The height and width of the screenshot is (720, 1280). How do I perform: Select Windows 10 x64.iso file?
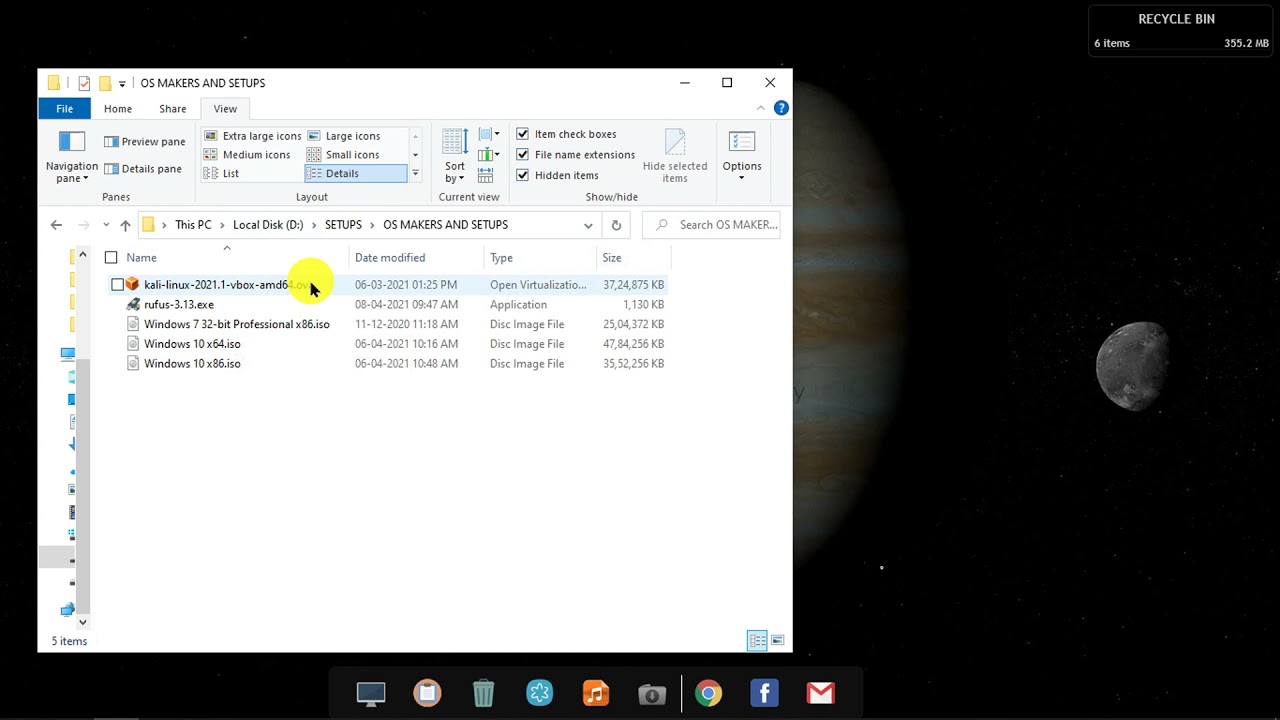(x=192, y=344)
